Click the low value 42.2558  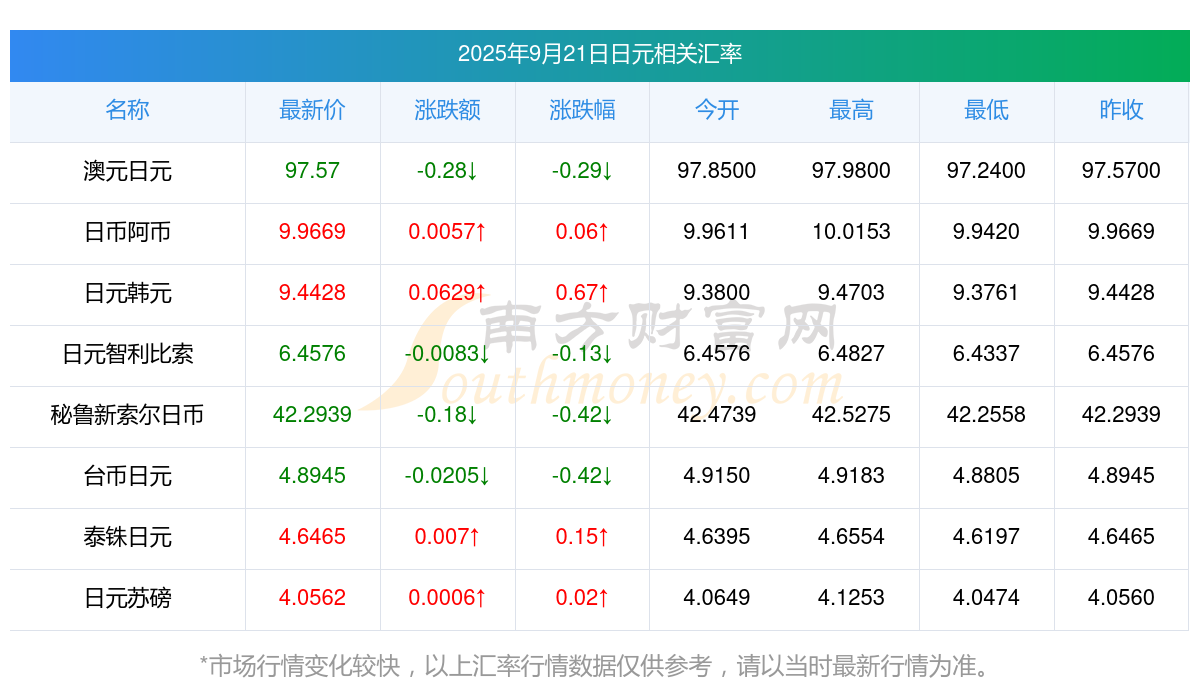pyautogui.click(x=987, y=415)
